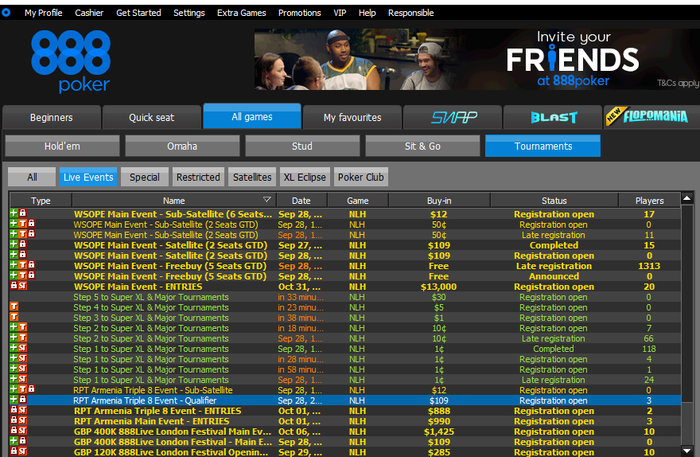Screen dimensions: 700x457
Task: Click the lock icon in the RPT Armenia Qualifier row
Action: coord(22,399)
